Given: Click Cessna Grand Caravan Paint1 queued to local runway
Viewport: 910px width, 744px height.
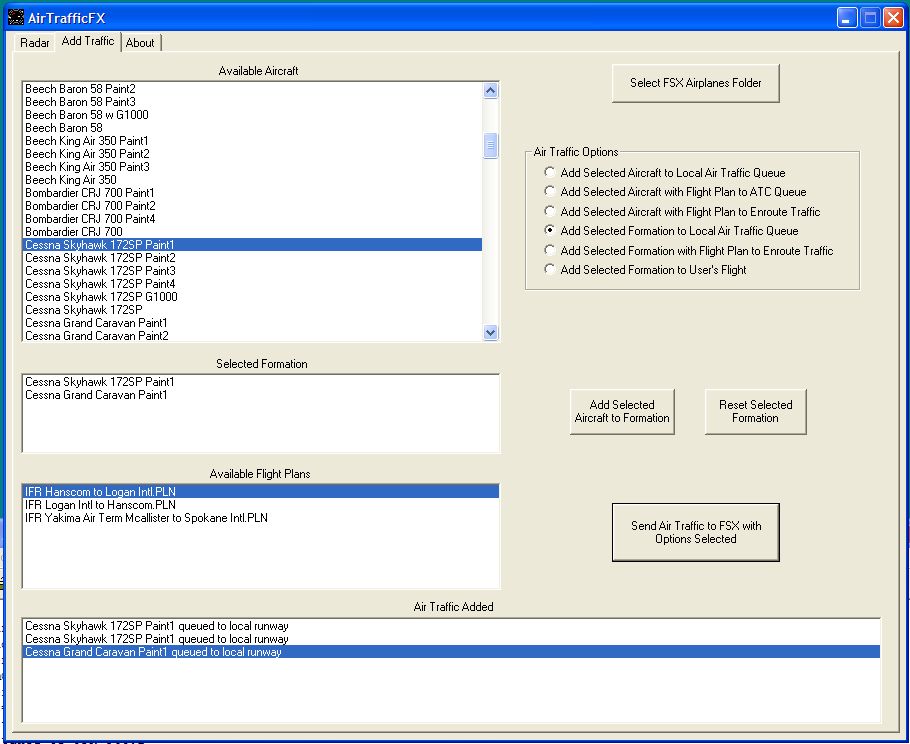Looking at the screenshot, I should click(x=451, y=652).
